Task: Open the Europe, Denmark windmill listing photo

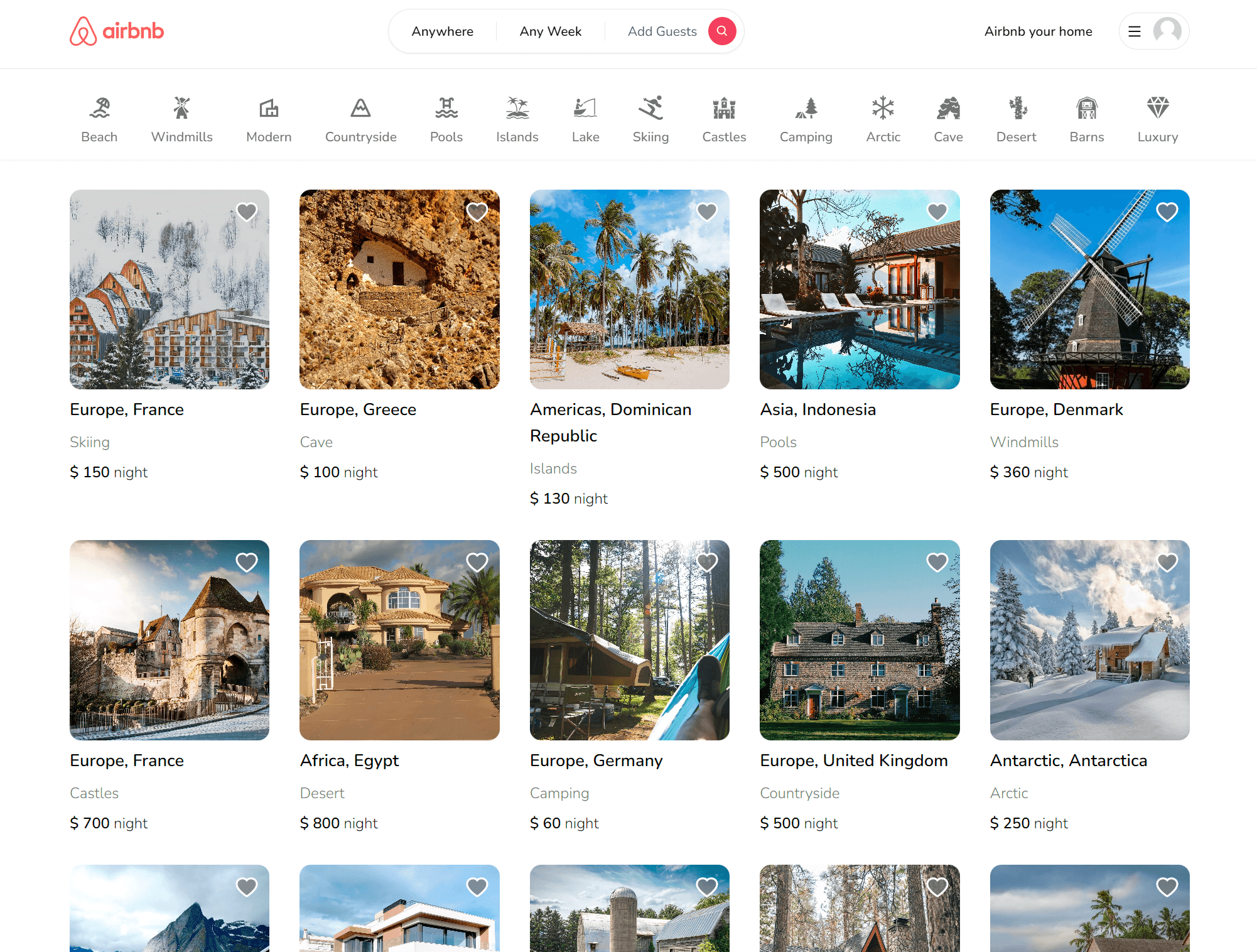Action: 1089,289
